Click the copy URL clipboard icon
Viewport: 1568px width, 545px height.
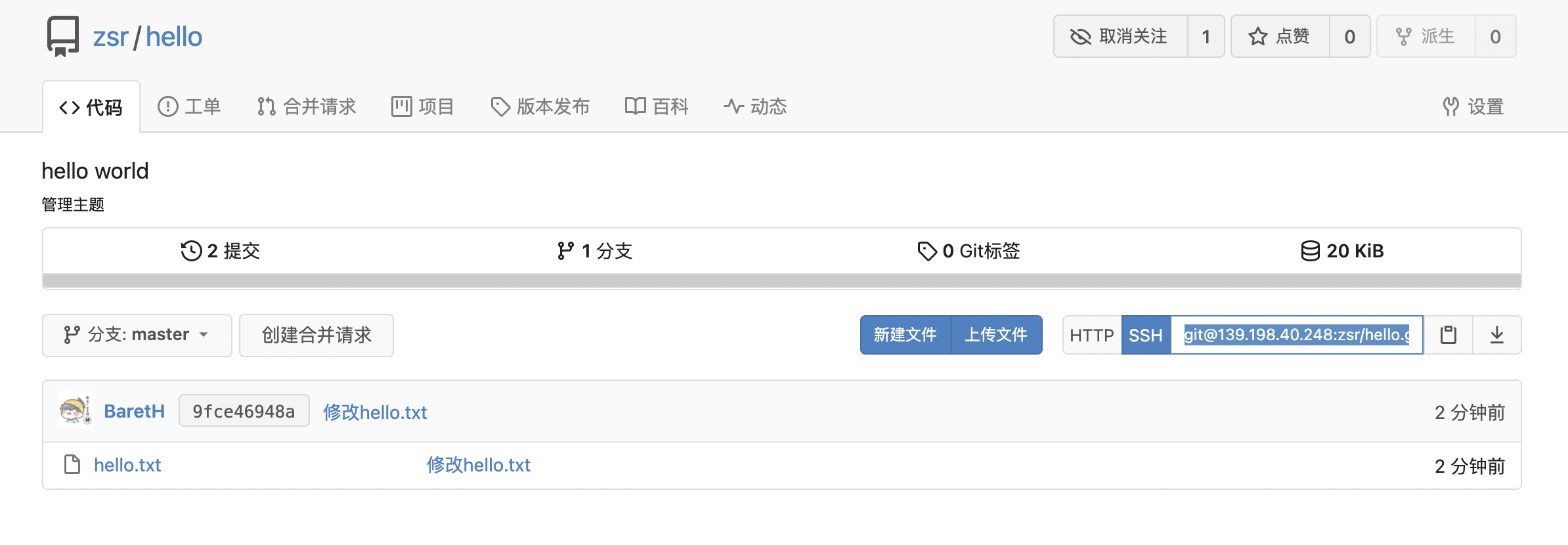(1448, 335)
